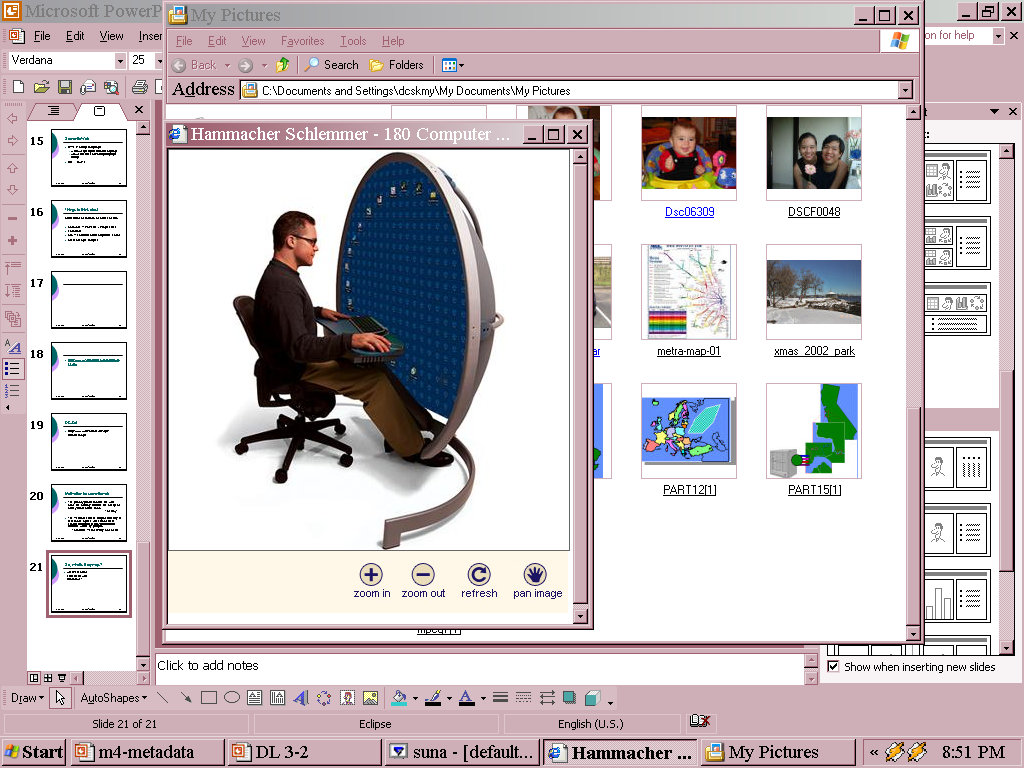Click the Insert WordArt icon

(300, 698)
